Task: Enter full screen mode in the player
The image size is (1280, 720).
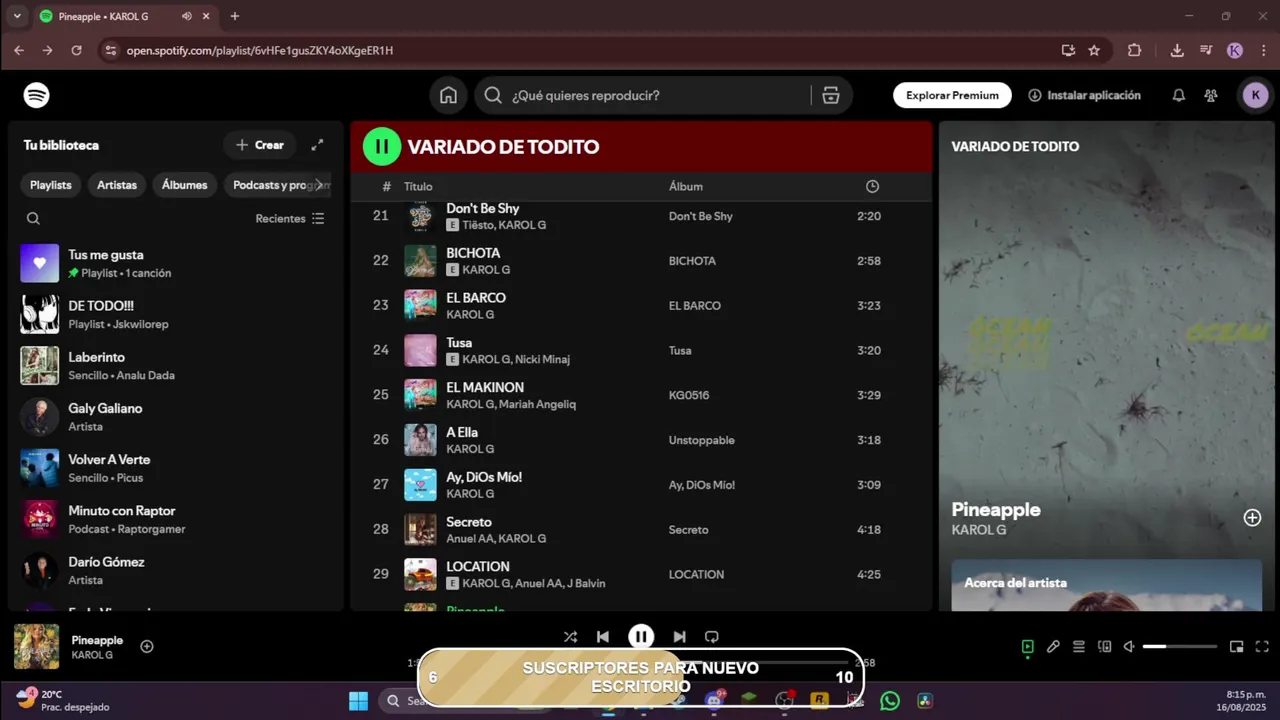Action: (1262, 646)
